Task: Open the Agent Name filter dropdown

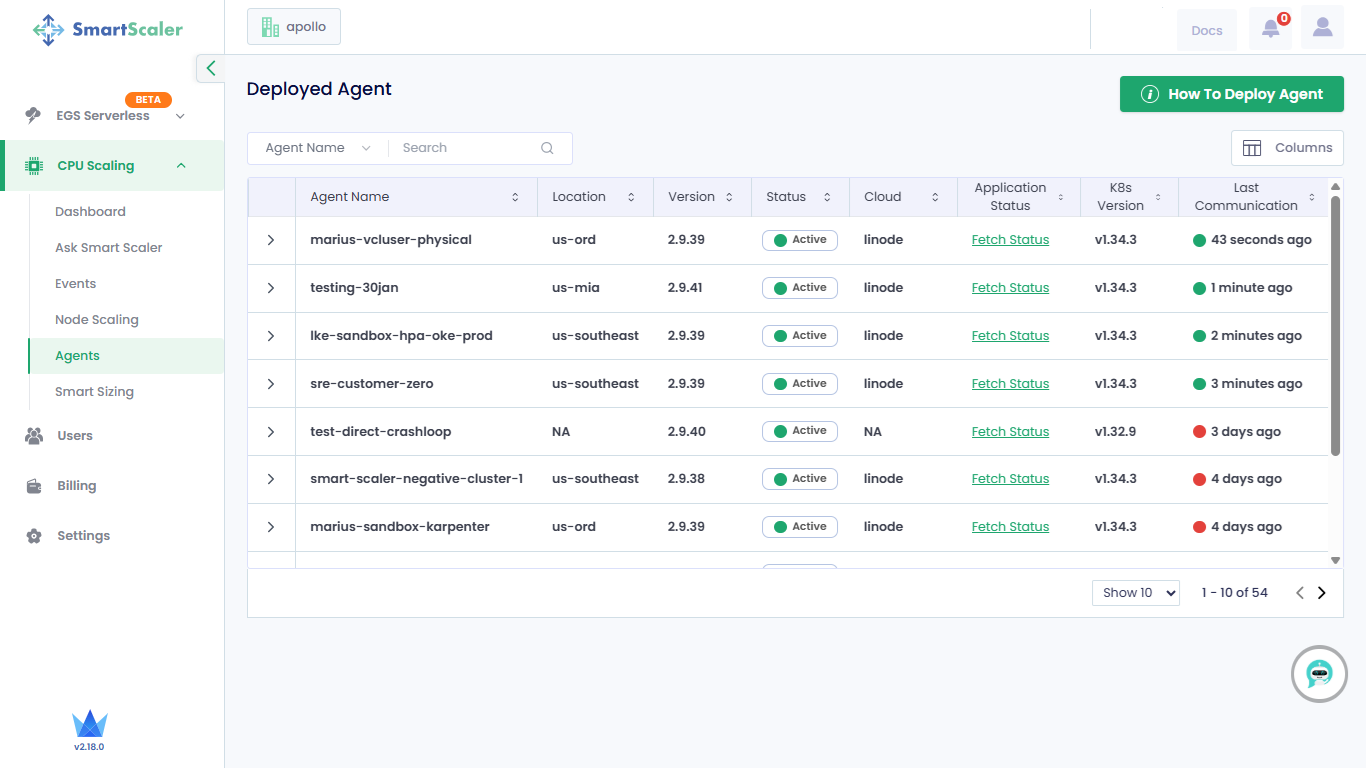Action: point(317,148)
